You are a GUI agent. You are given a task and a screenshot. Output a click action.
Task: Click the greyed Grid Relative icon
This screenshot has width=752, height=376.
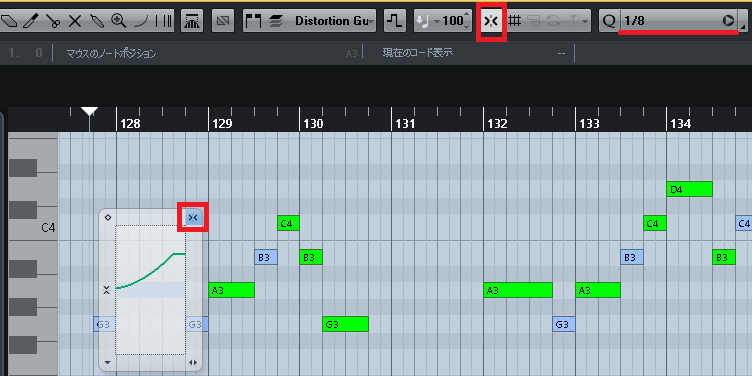tap(534, 21)
